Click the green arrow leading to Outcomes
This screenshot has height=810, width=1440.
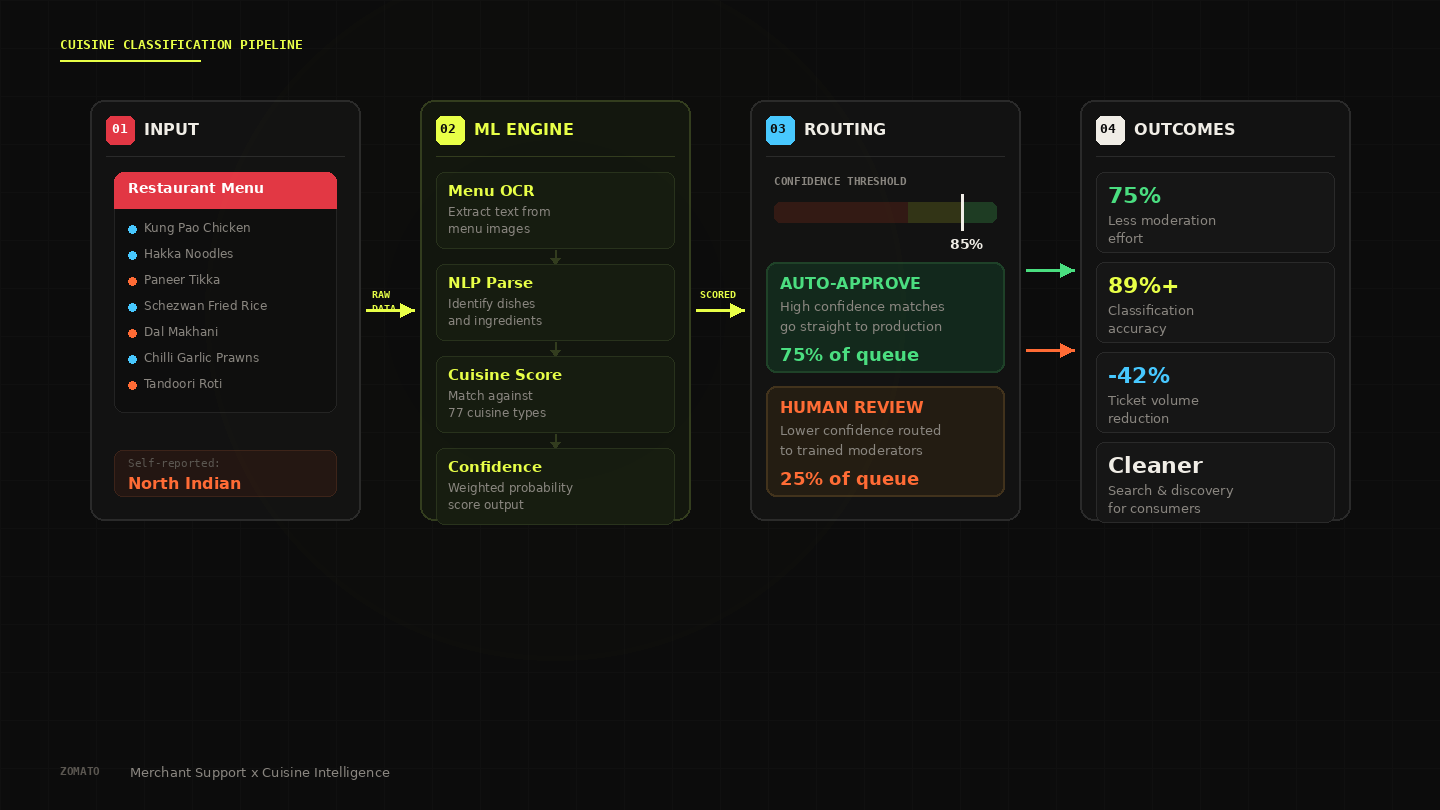(x=1051, y=270)
